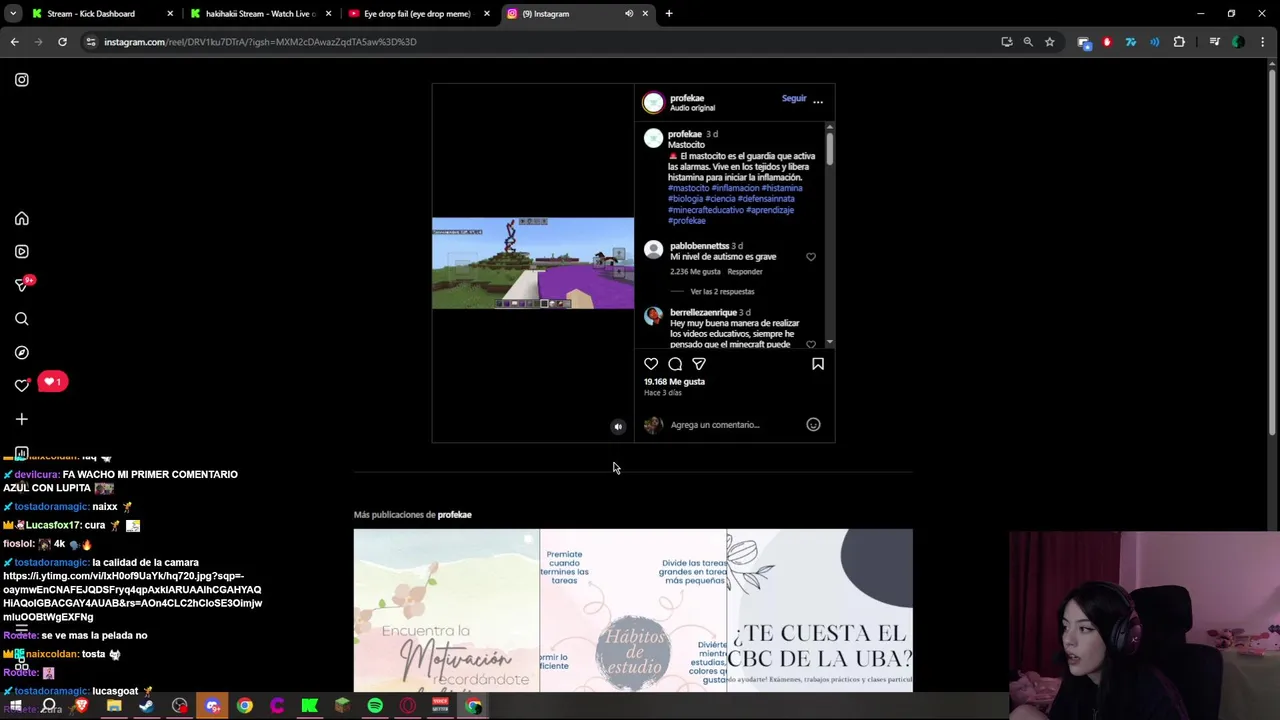Follow profekae with the Seguir button
Image resolution: width=1280 pixels, height=720 pixels.
pyautogui.click(x=794, y=98)
